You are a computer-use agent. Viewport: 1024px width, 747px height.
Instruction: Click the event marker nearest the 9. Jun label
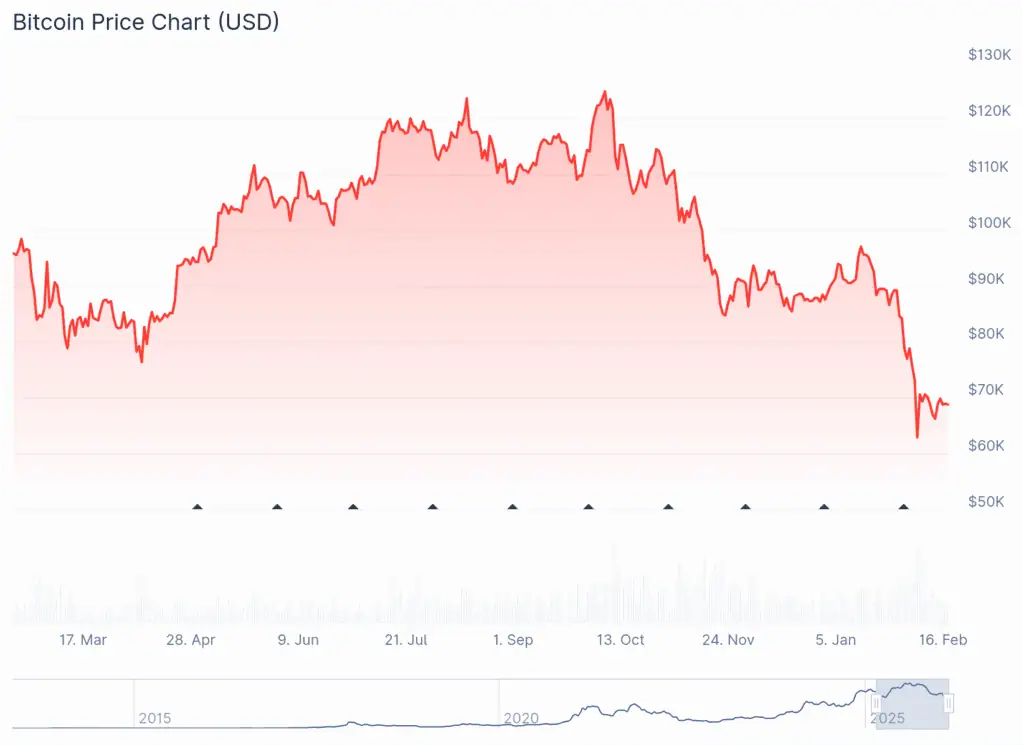tap(277, 507)
